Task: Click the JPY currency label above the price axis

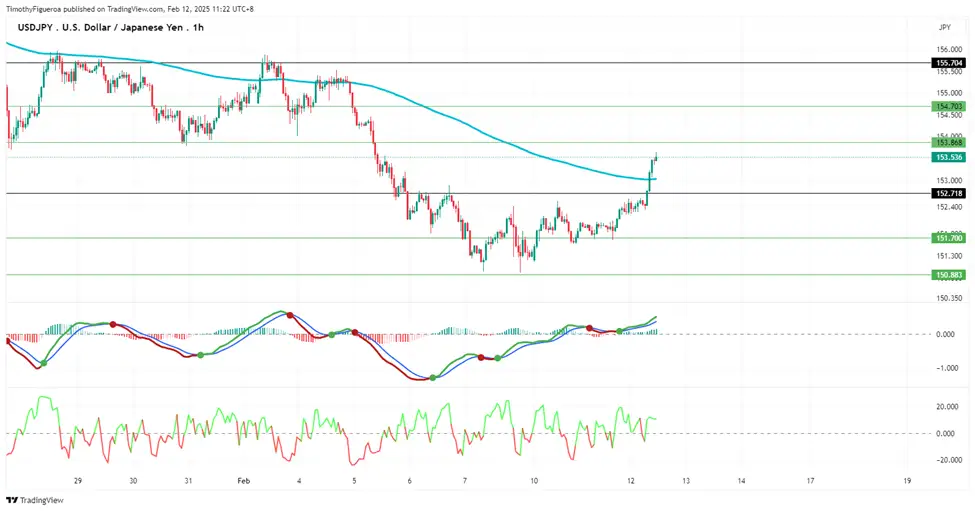Action: coord(945,27)
